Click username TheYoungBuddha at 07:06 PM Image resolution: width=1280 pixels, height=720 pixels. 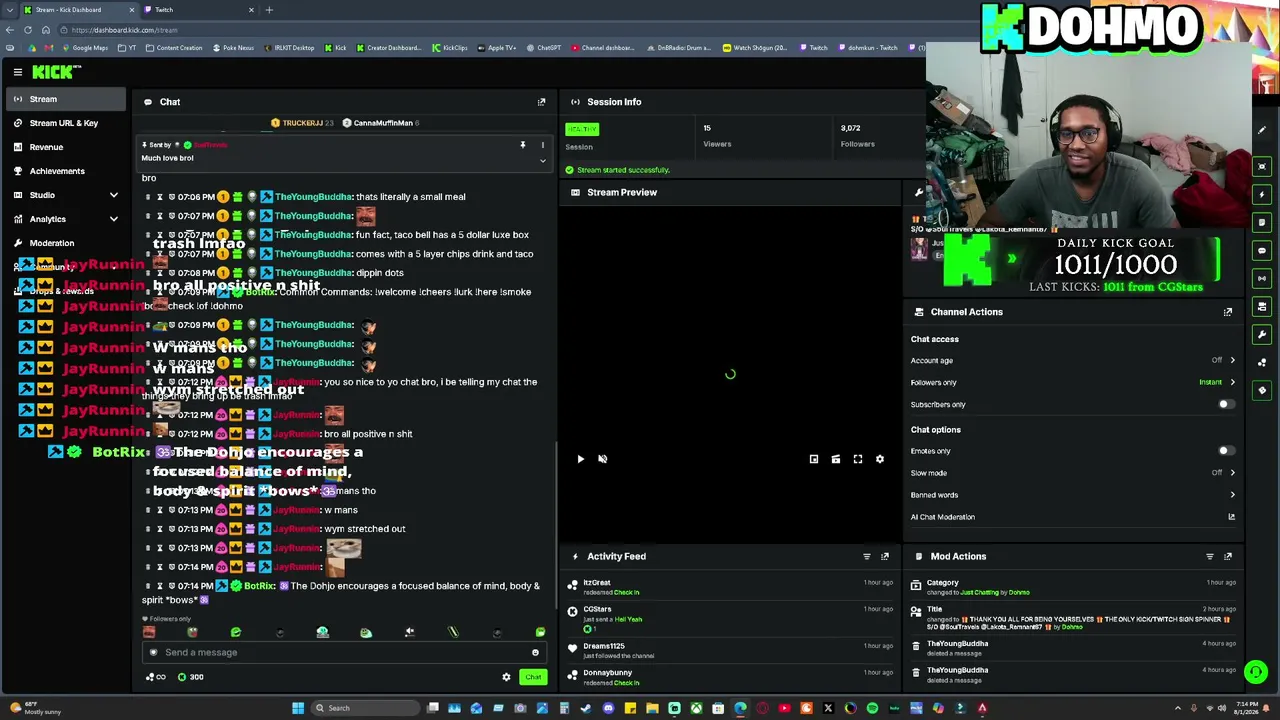314,197
